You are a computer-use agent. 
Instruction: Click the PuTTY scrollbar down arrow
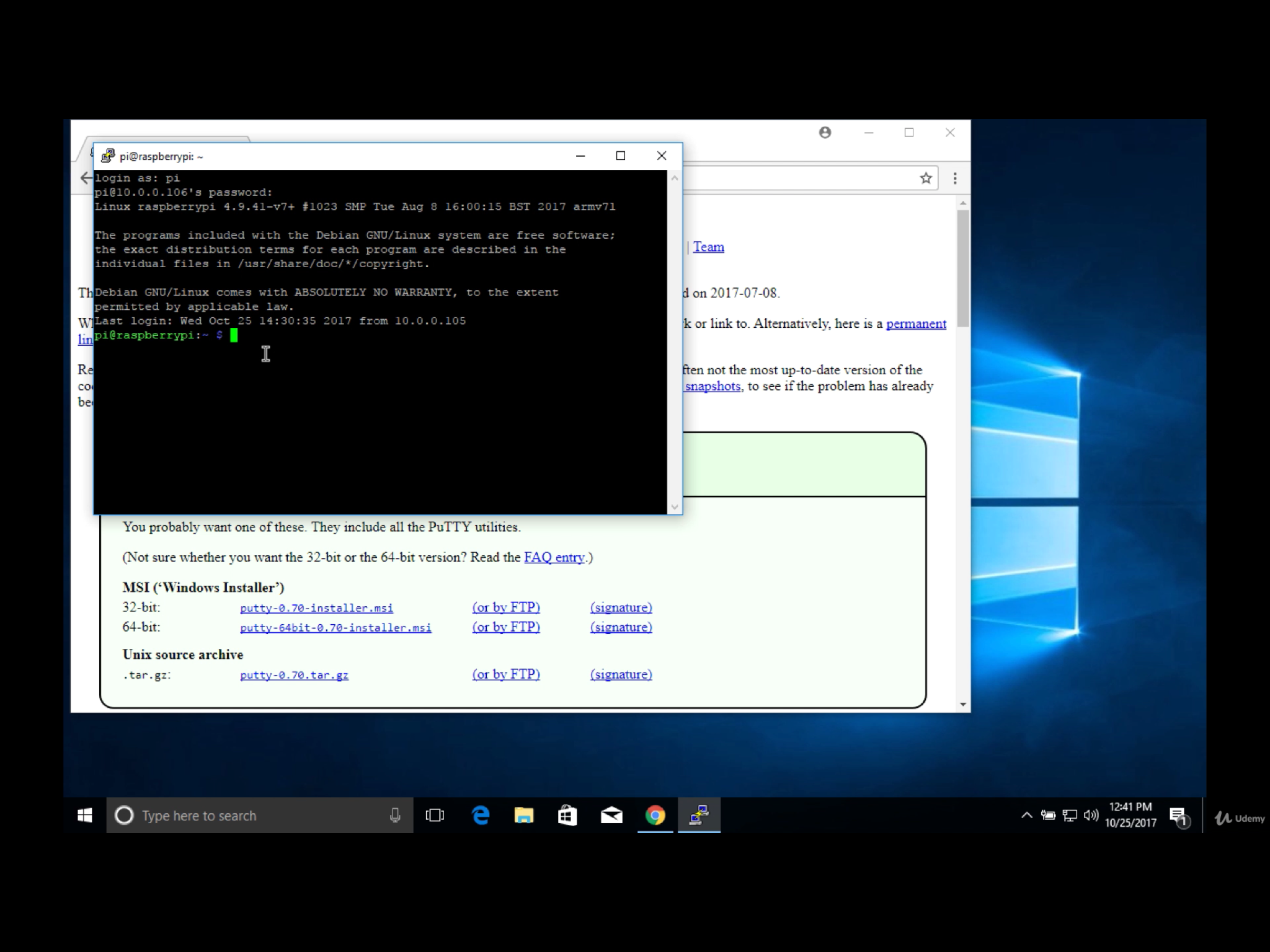675,507
